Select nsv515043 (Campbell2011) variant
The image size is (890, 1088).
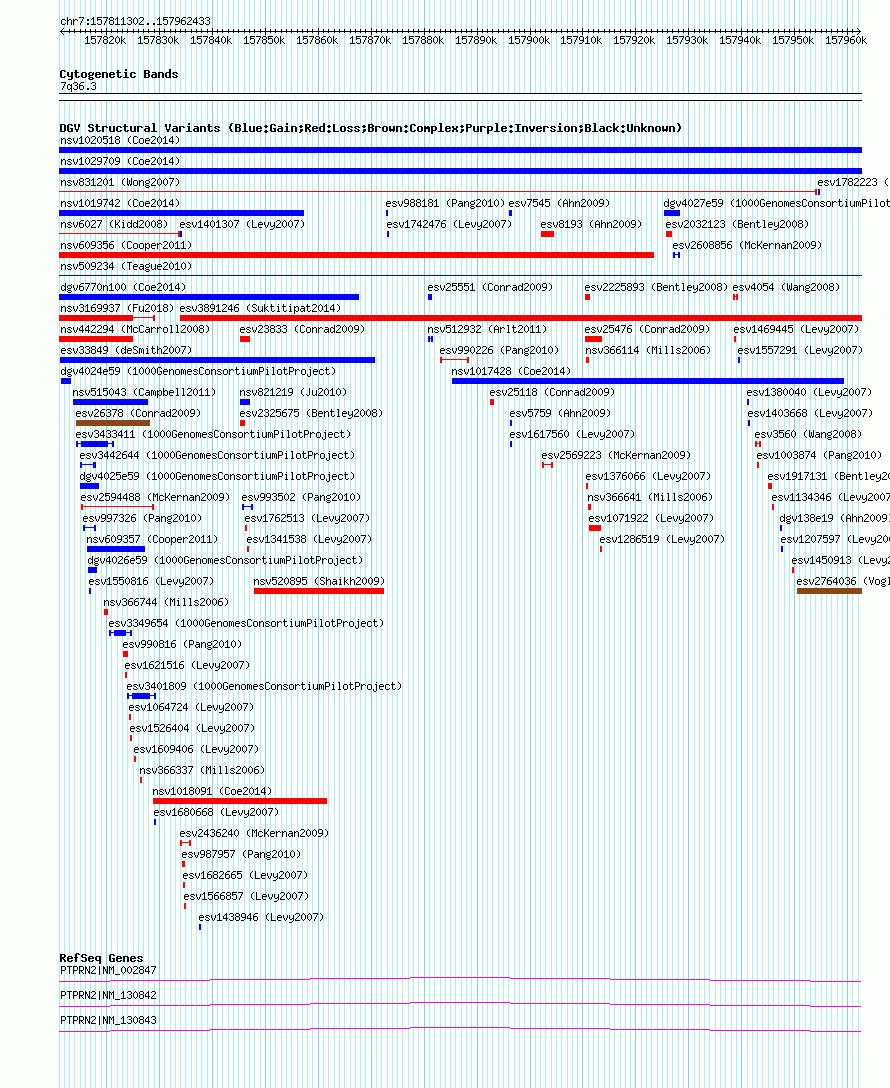(x=144, y=392)
